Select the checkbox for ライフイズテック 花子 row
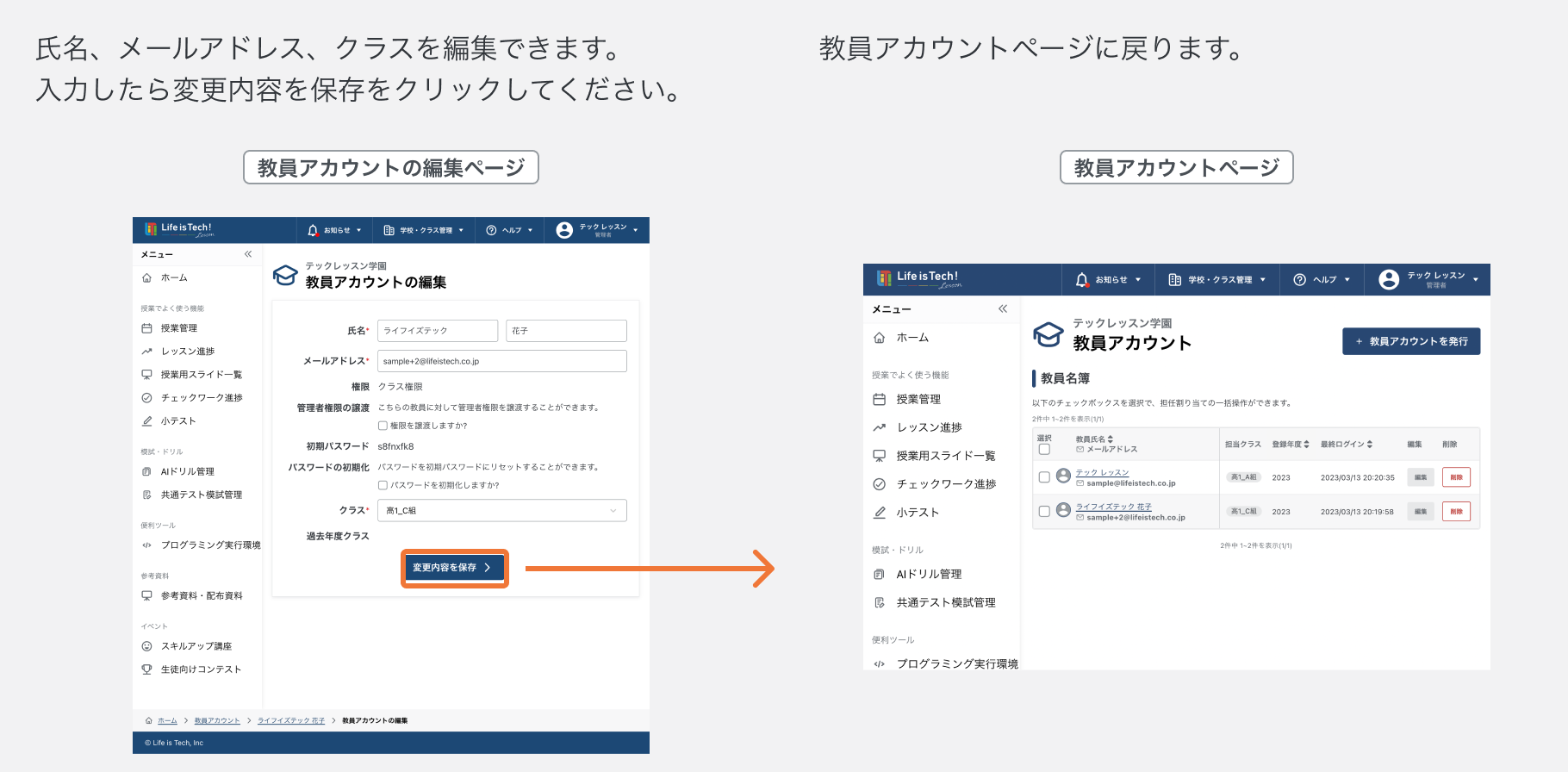Viewport: 1568px width, 772px height. coord(1044,512)
